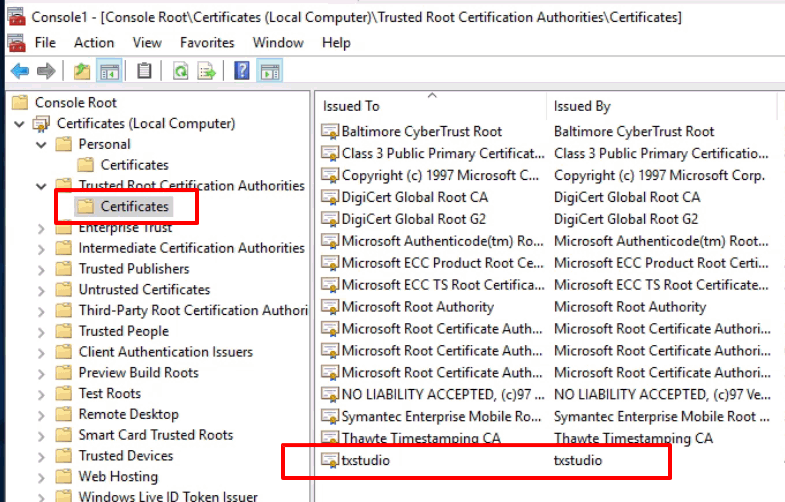Click the Console1 title bar toolbox icon
785x502 pixels.
click(x=17, y=17)
